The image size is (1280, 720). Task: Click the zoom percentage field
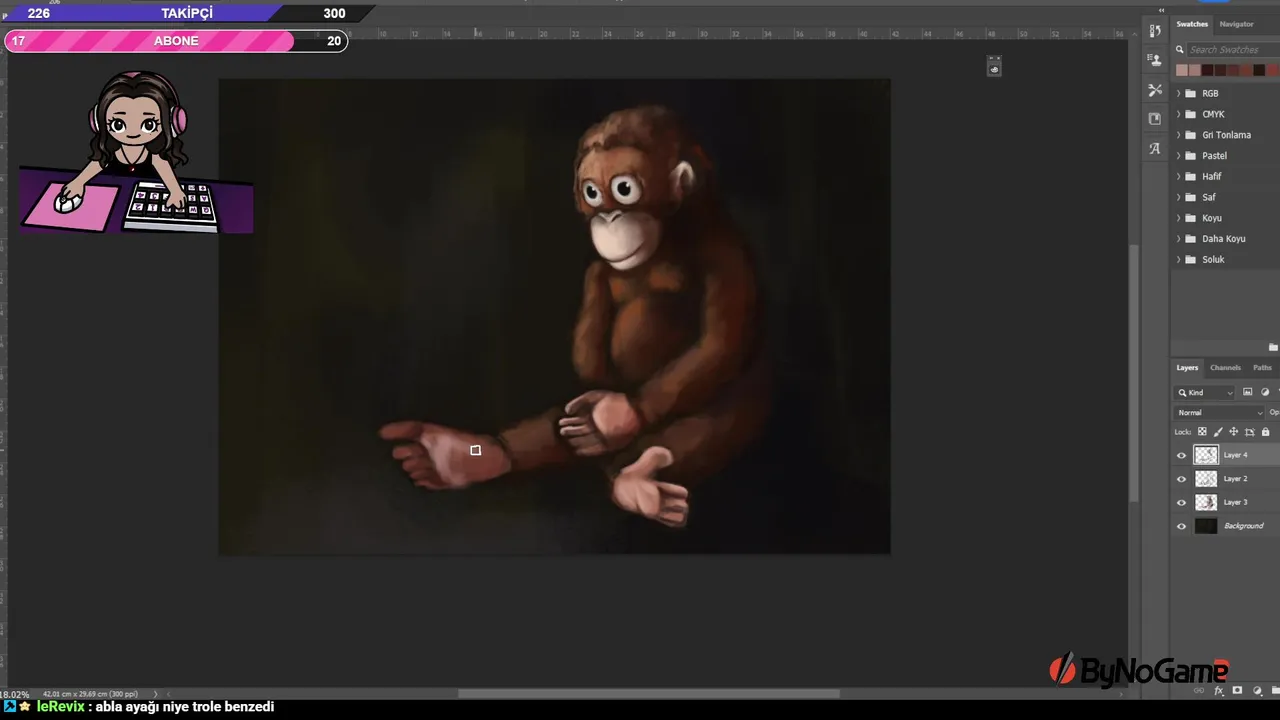point(15,694)
